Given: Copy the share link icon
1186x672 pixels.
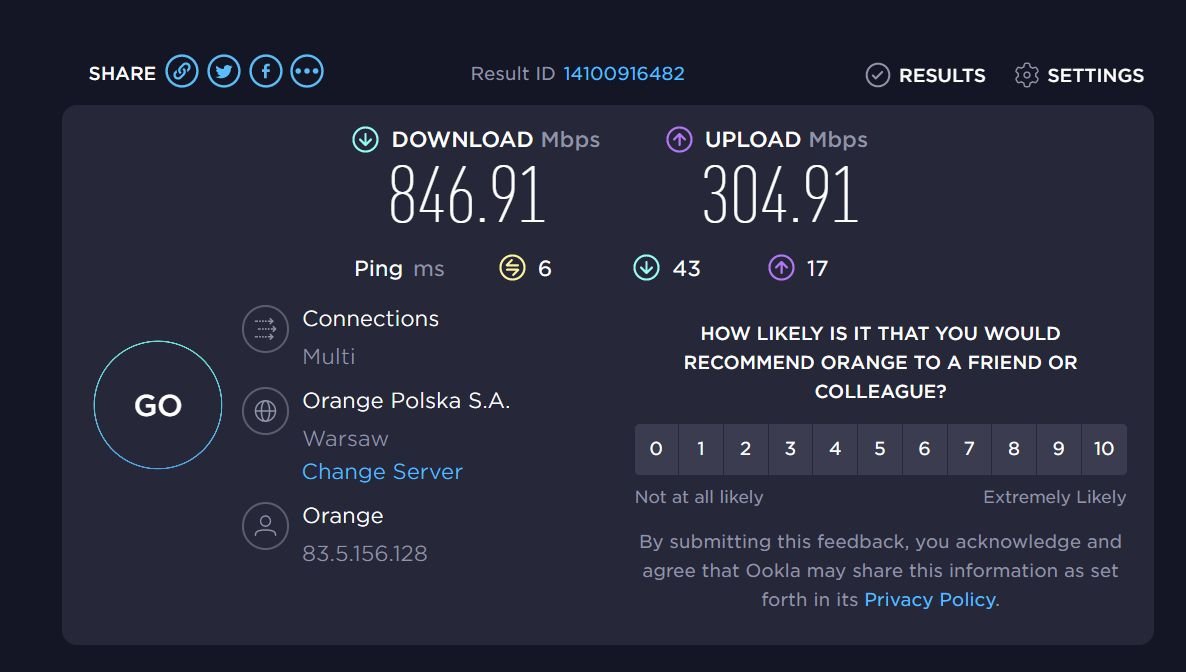Looking at the screenshot, I should tap(182, 72).
